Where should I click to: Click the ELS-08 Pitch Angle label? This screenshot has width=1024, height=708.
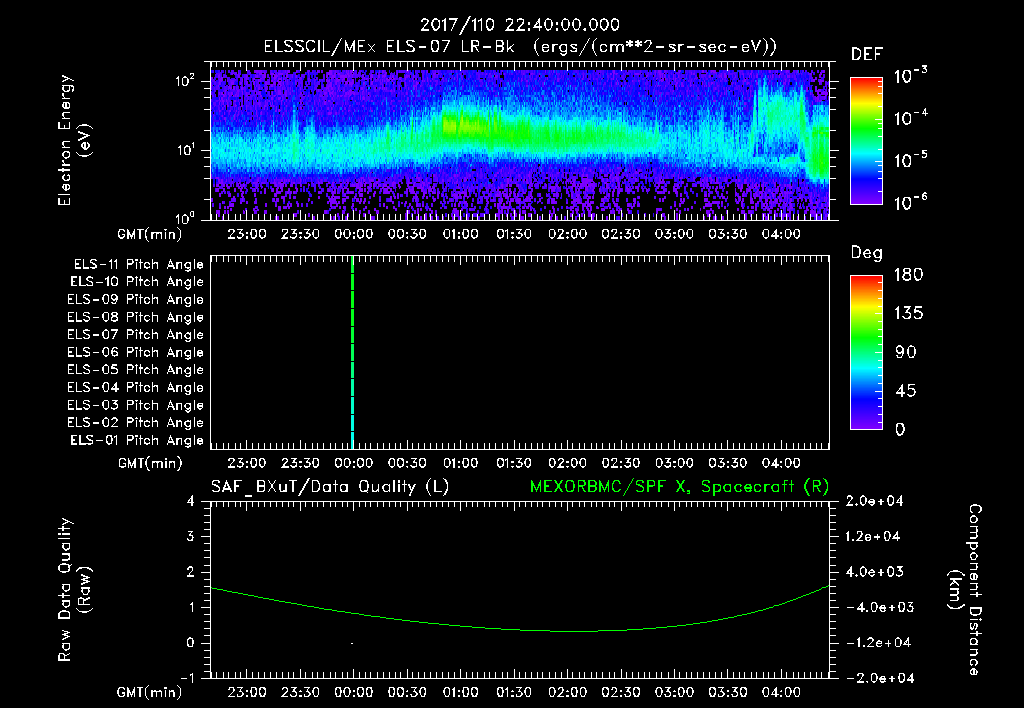click(136, 317)
